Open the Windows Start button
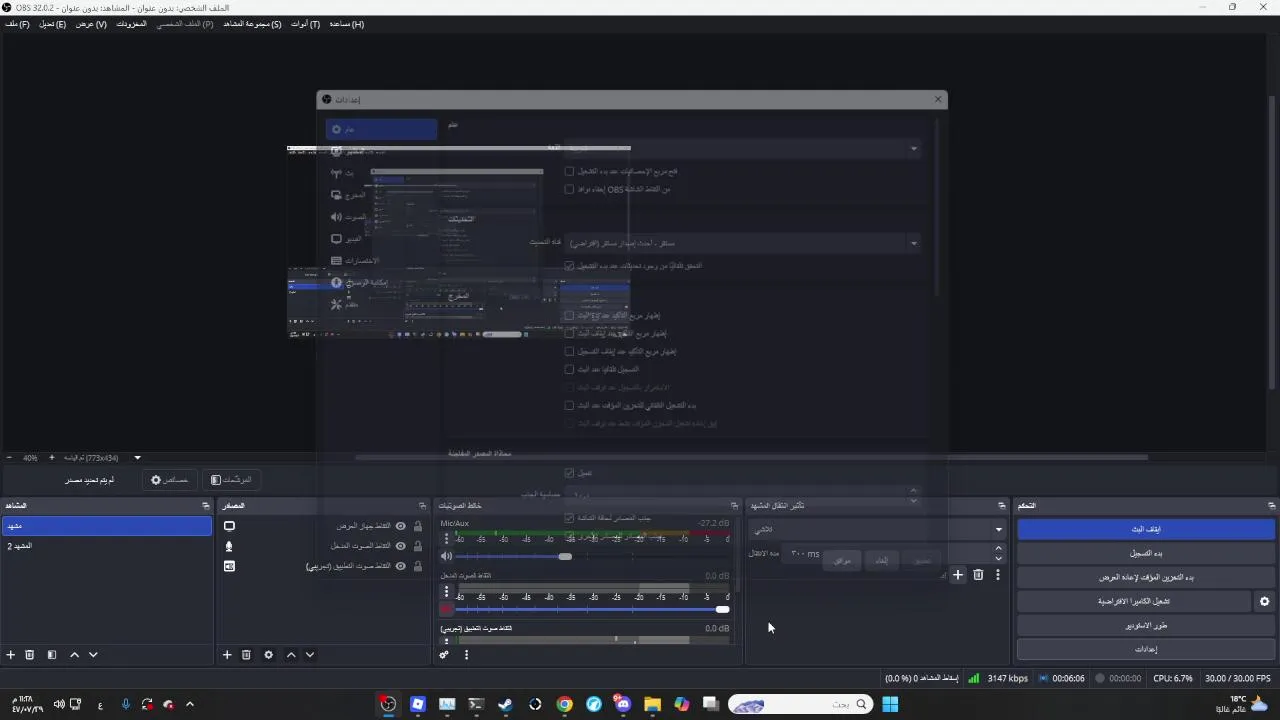This screenshot has width=1280, height=720. [x=890, y=704]
